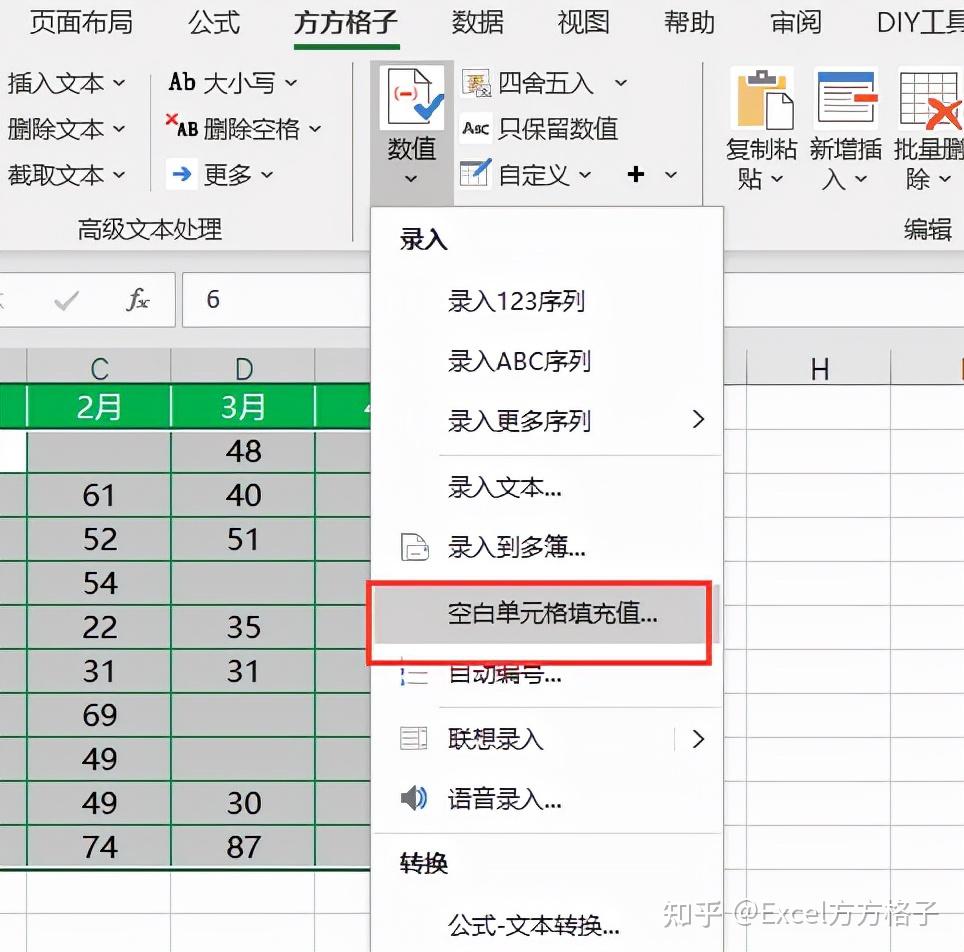
Task: Open the 自定义 tool icon
Action: (x=476, y=174)
